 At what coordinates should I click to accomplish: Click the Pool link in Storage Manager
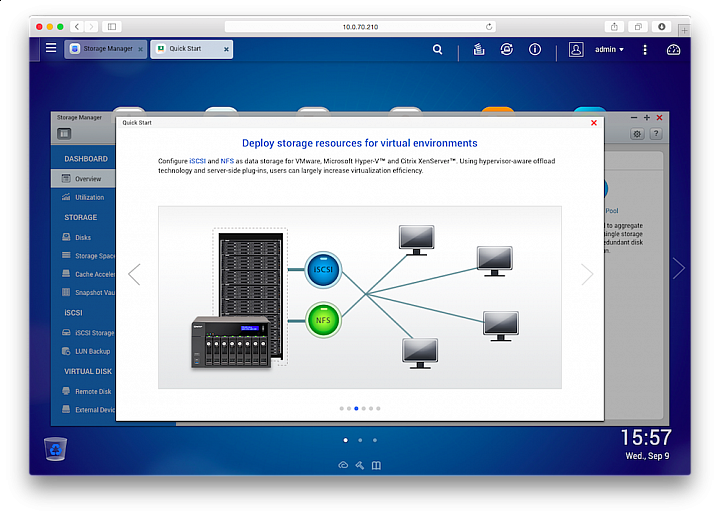(612, 211)
